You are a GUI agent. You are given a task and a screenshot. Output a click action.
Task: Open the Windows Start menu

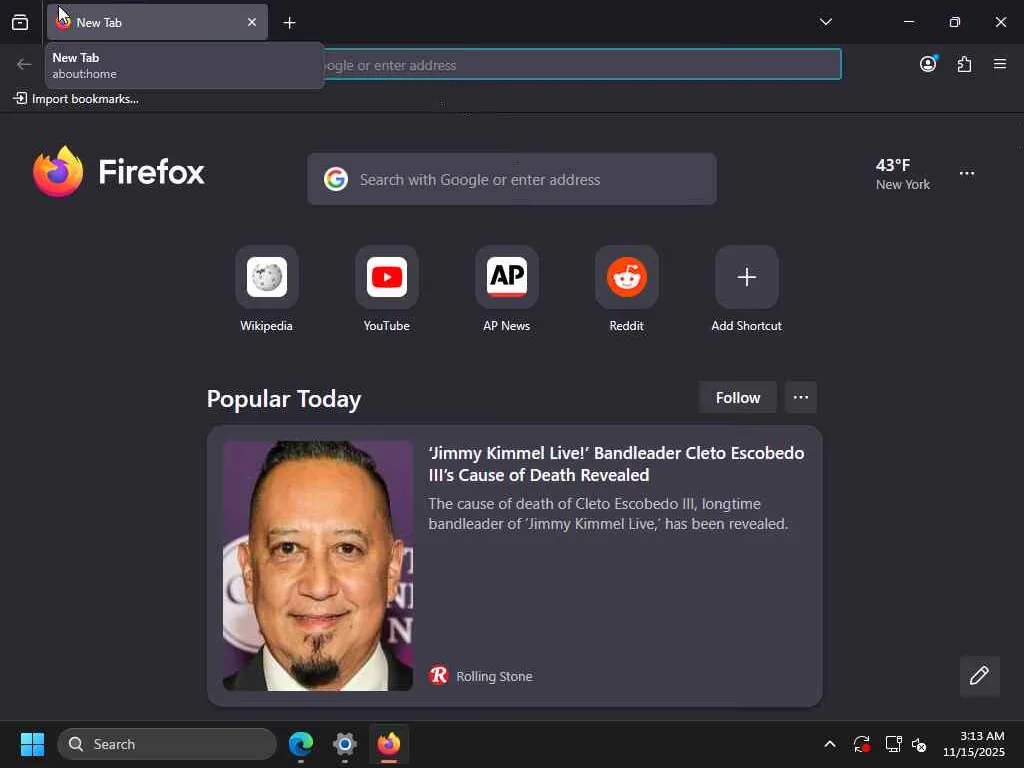[32, 744]
